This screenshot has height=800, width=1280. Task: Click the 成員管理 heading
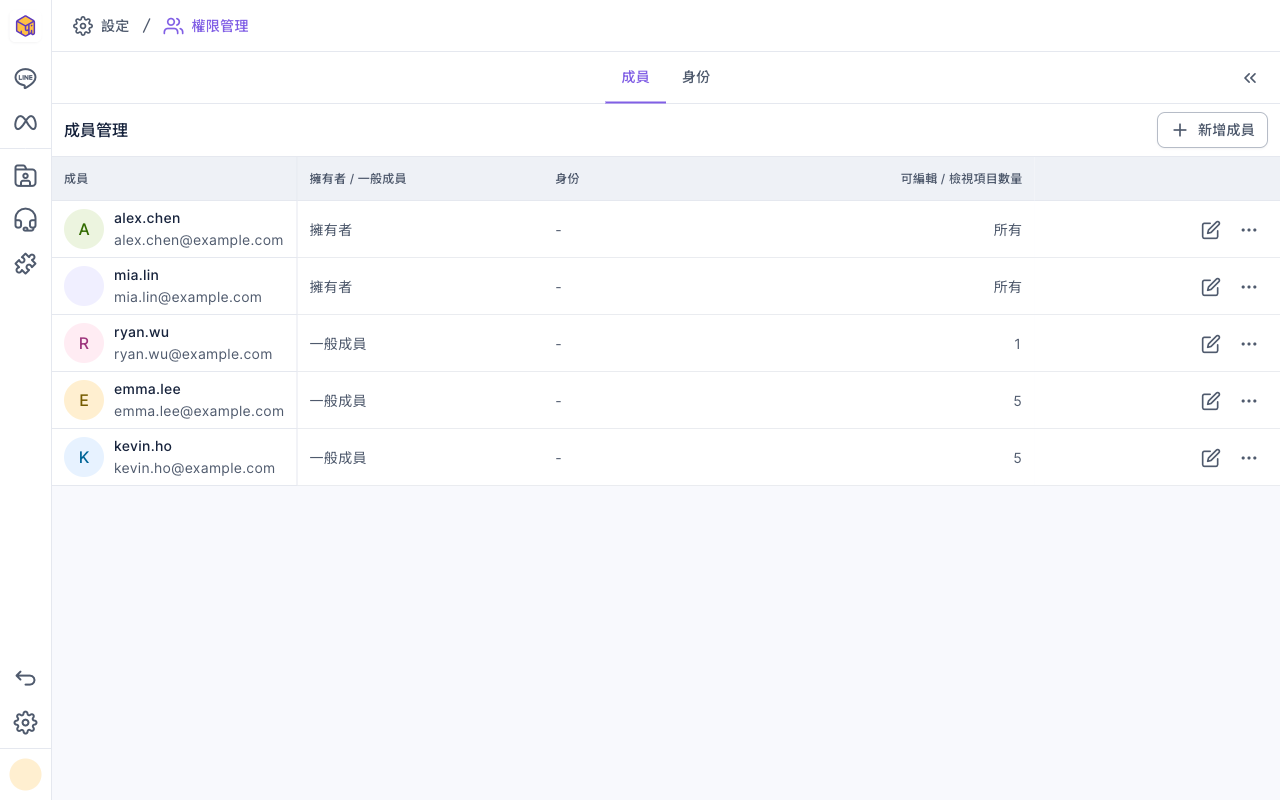pyautogui.click(x=96, y=130)
